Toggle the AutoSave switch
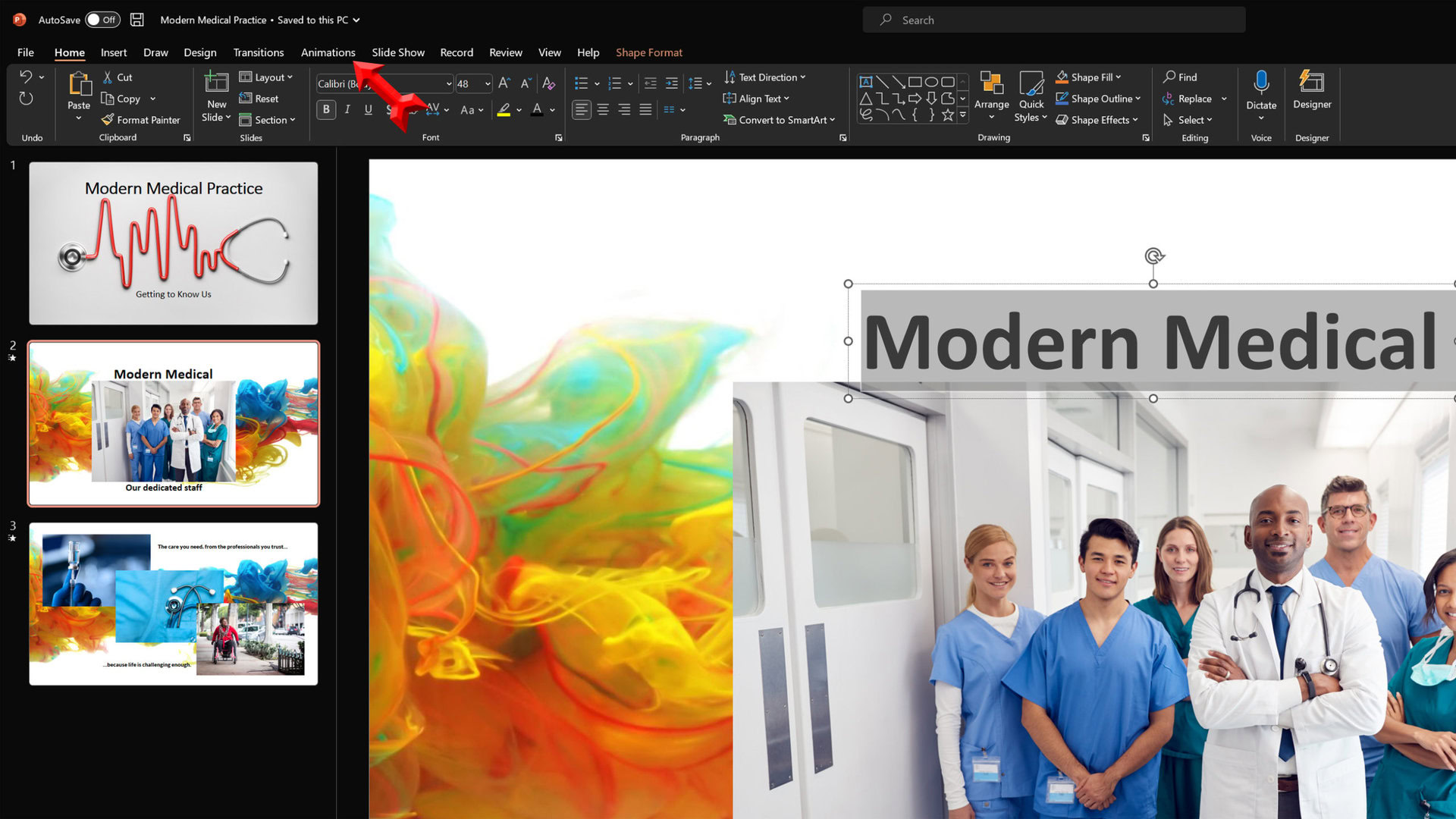The image size is (1456, 819). coord(102,20)
